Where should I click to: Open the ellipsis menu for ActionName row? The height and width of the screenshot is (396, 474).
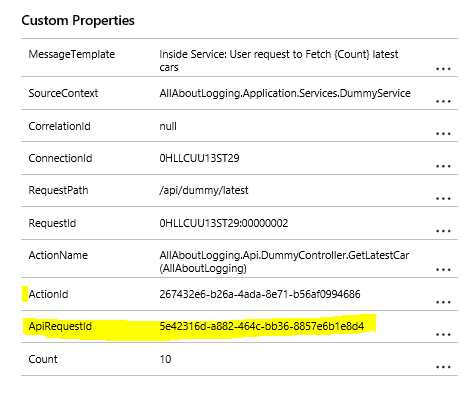click(x=443, y=270)
